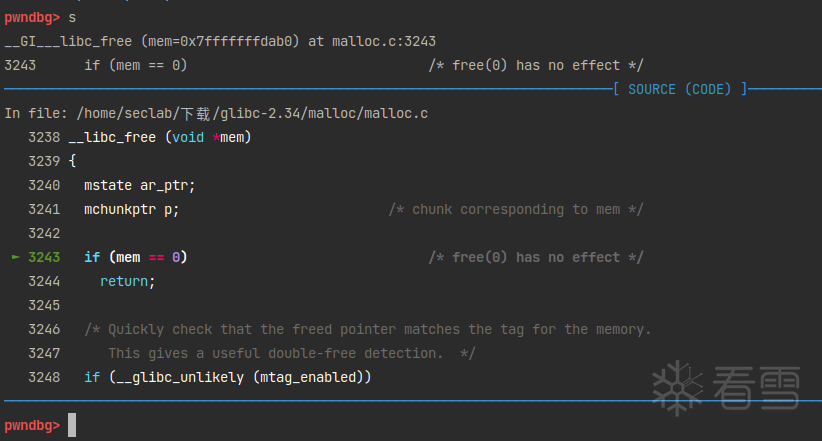822x441 pixels.
Task: Click the green current-line arrow marker
Action: (16, 257)
